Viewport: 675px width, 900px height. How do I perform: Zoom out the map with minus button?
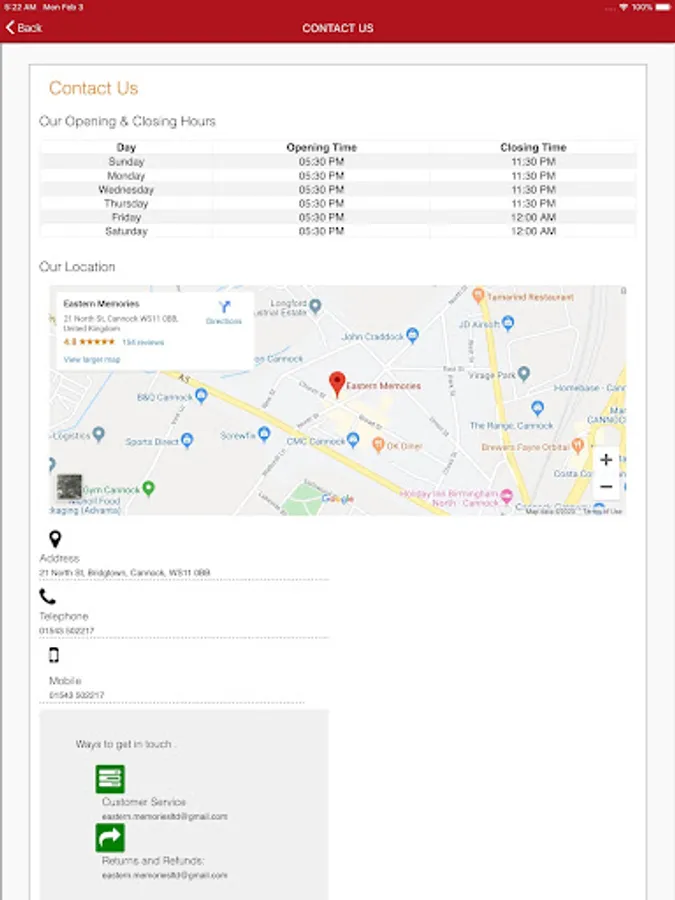606,487
